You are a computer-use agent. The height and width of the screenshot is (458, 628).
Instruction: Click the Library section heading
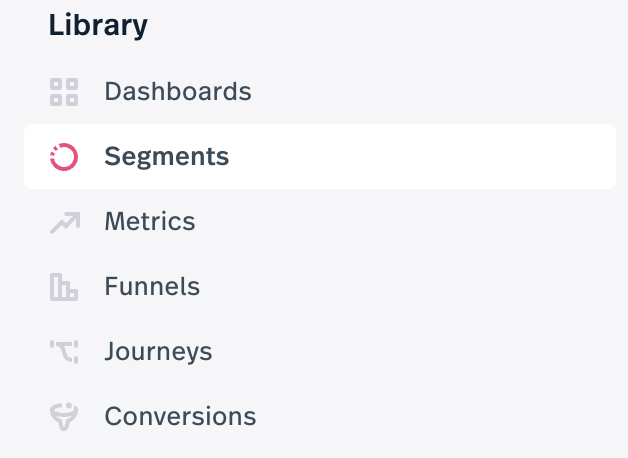point(98,26)
